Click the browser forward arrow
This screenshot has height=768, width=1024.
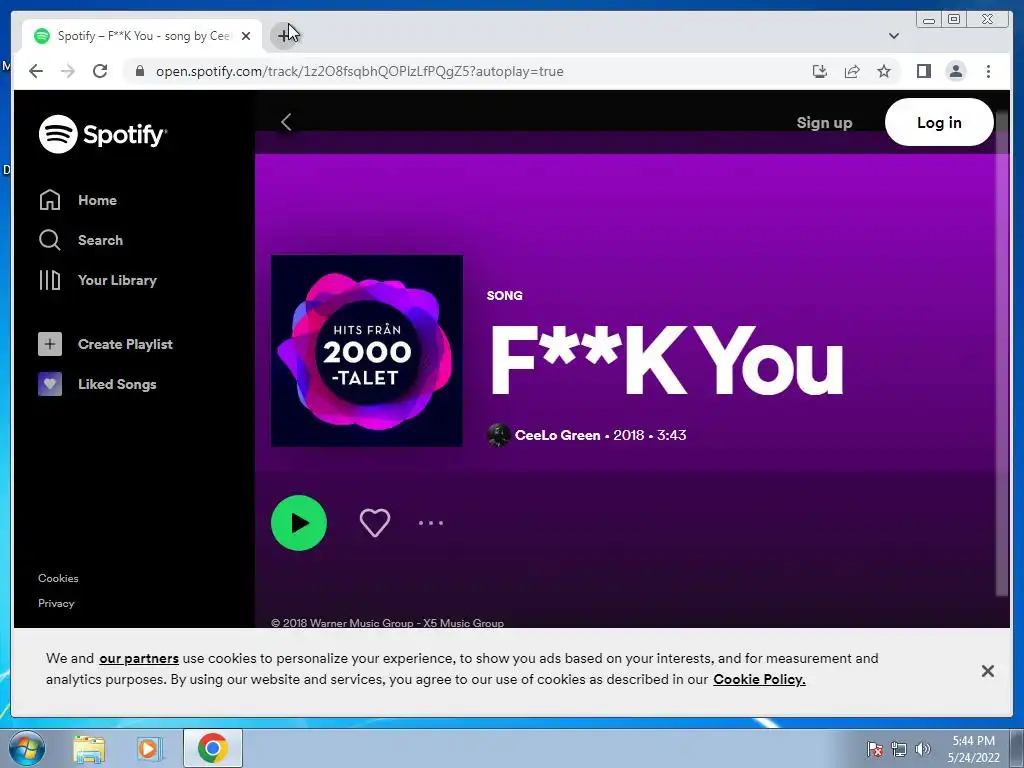tap(68, 71)
